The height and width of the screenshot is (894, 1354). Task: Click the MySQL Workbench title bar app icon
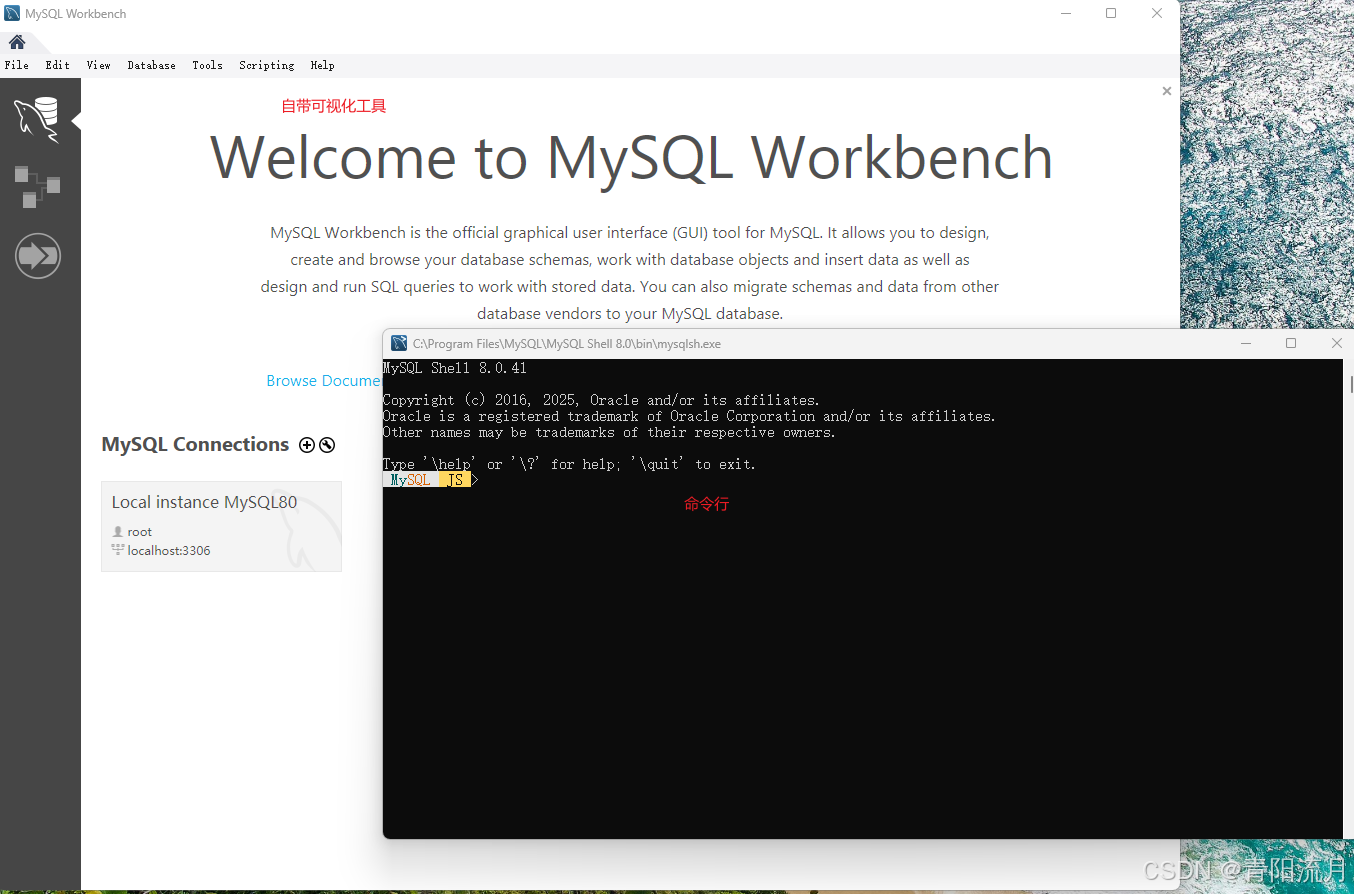click(12, 14)
